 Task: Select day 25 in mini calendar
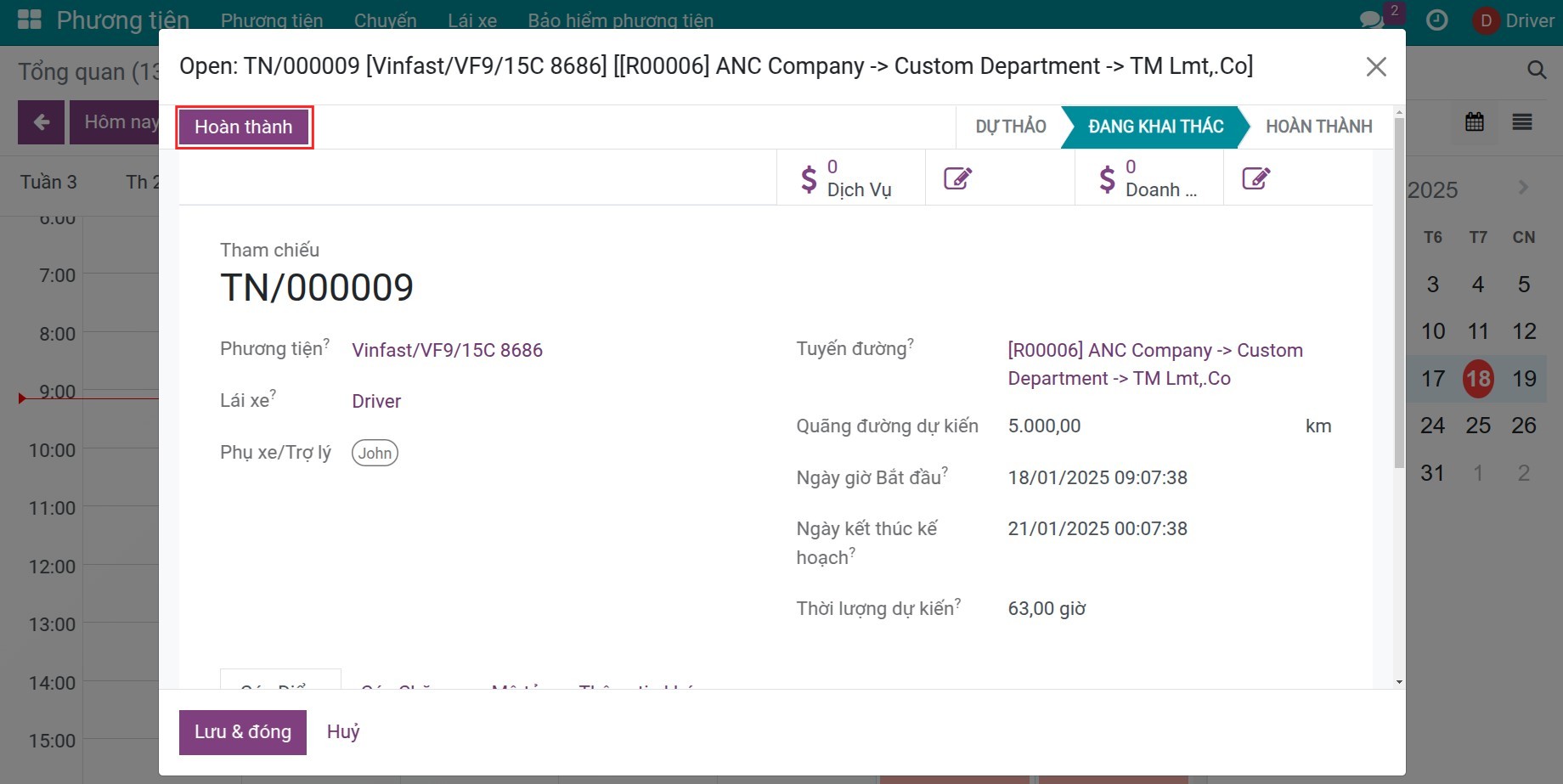pos(1478,426)
